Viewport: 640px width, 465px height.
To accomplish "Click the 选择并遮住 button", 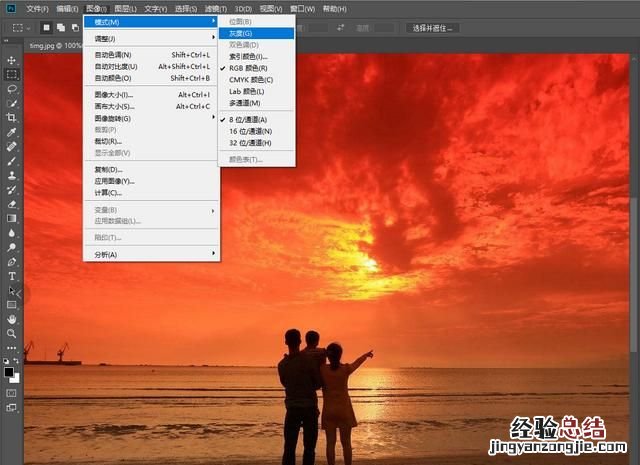I will click(x=433, y=28).
